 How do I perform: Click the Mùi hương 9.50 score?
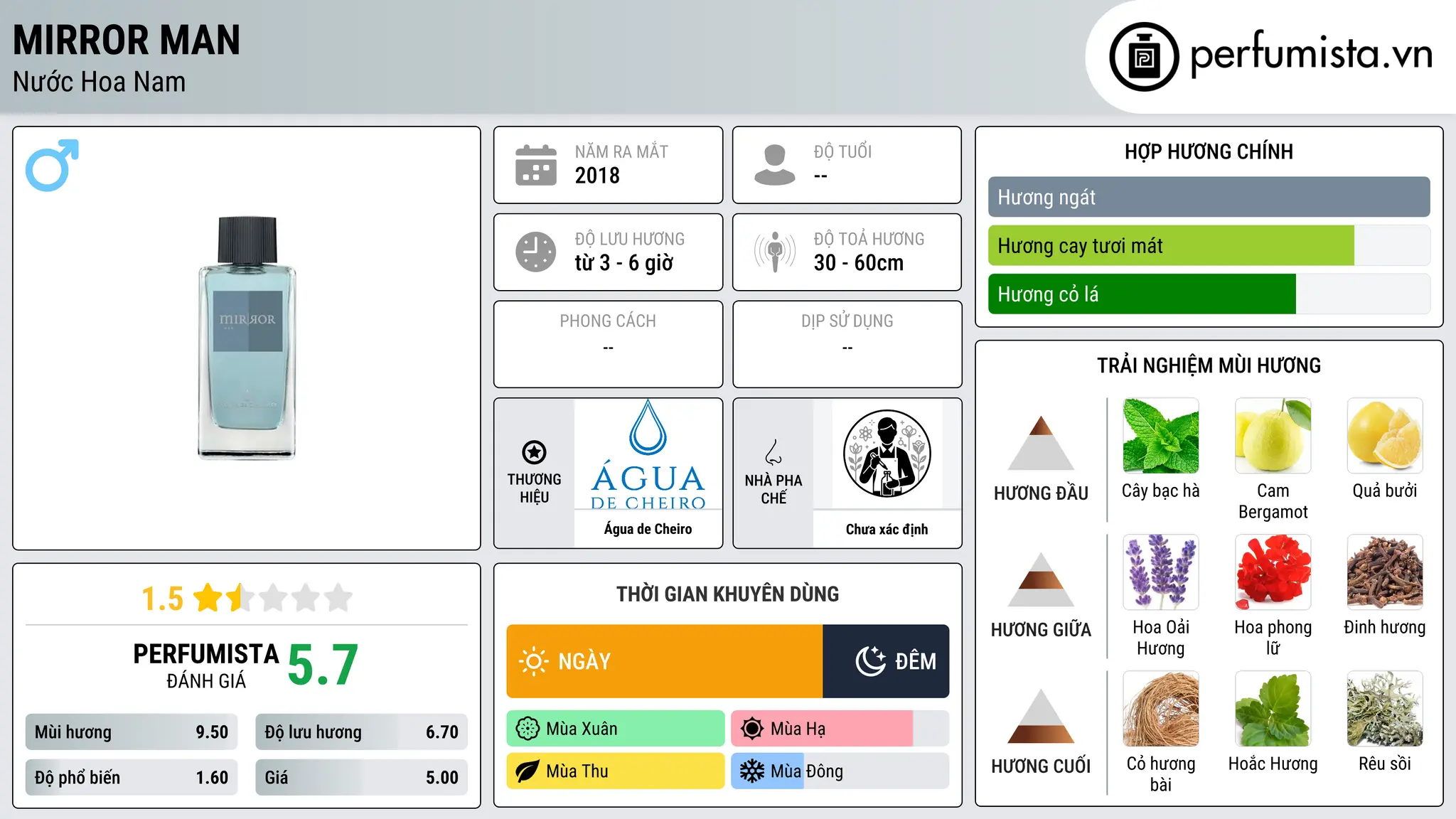coord(132,732)
